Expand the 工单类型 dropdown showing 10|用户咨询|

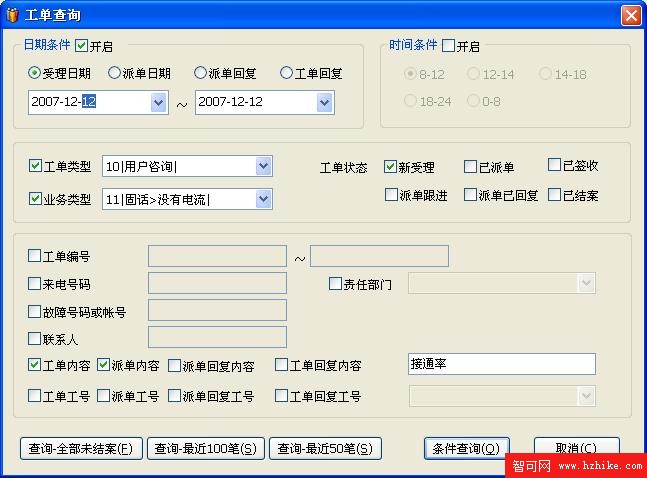pyautogui.click(x=263, y=166)
